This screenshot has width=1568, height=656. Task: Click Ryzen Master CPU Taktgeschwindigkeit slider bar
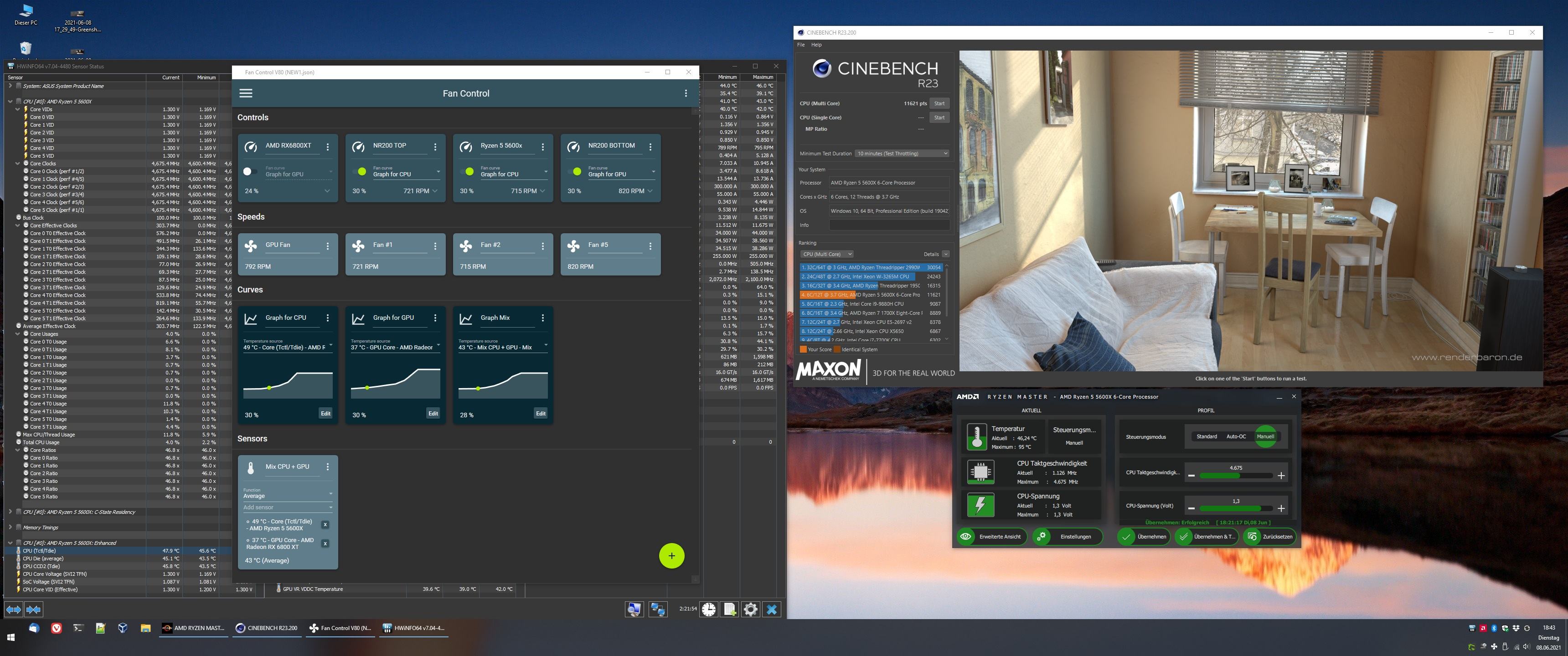(1236, 476)
